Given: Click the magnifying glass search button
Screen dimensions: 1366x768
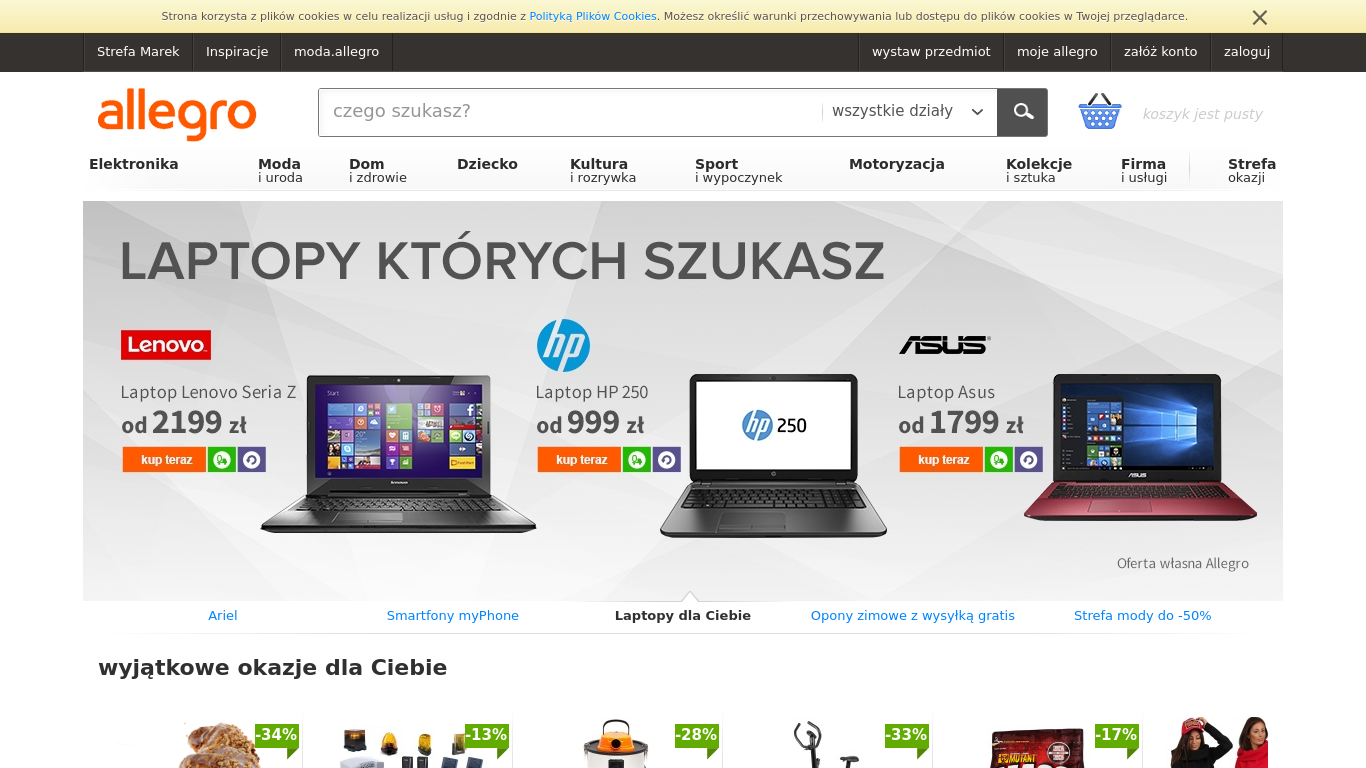Looking at the screenshot, I should [x=1022, y=112].
